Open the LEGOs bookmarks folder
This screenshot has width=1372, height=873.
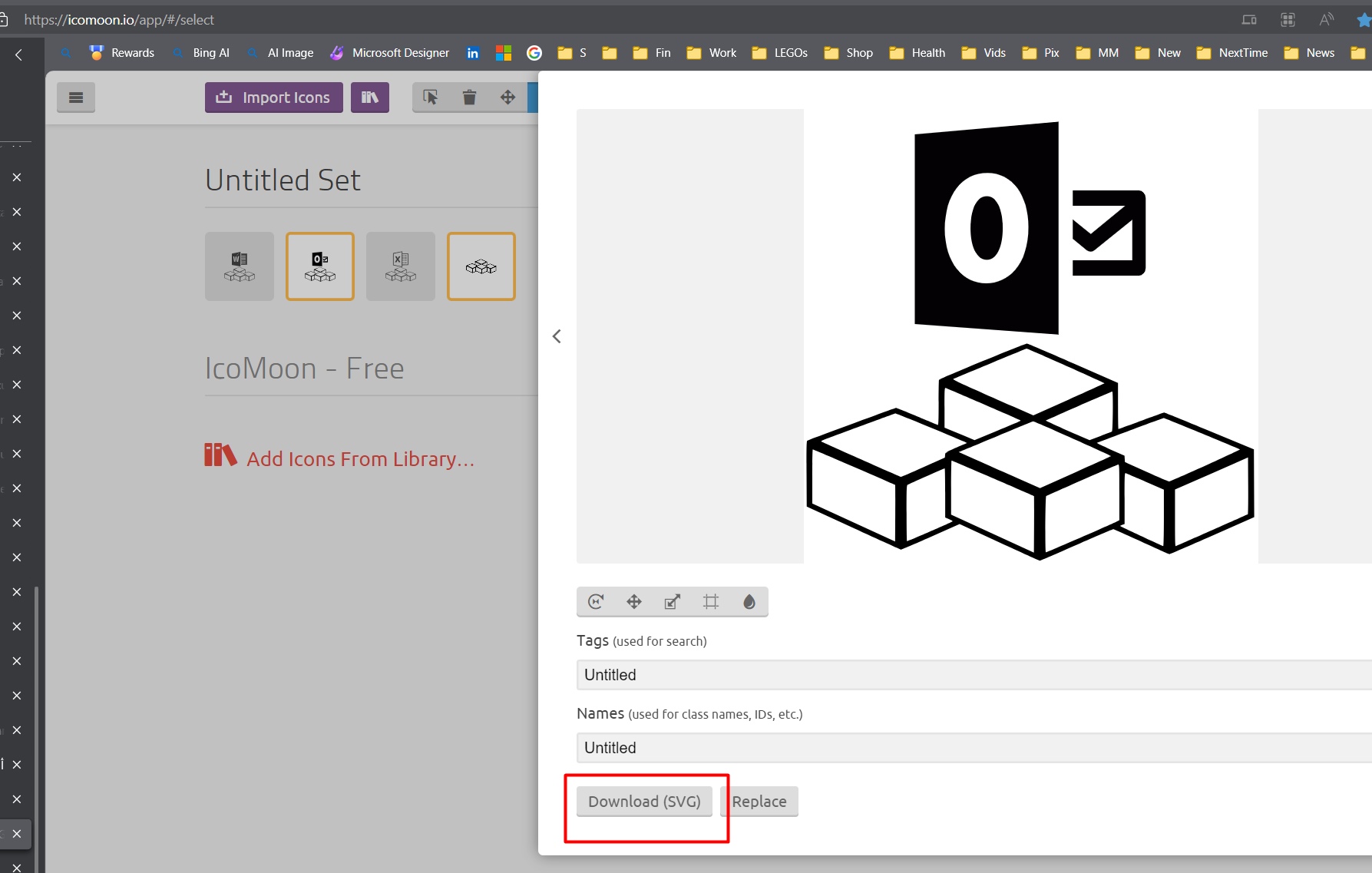click(x=780, y=53)
